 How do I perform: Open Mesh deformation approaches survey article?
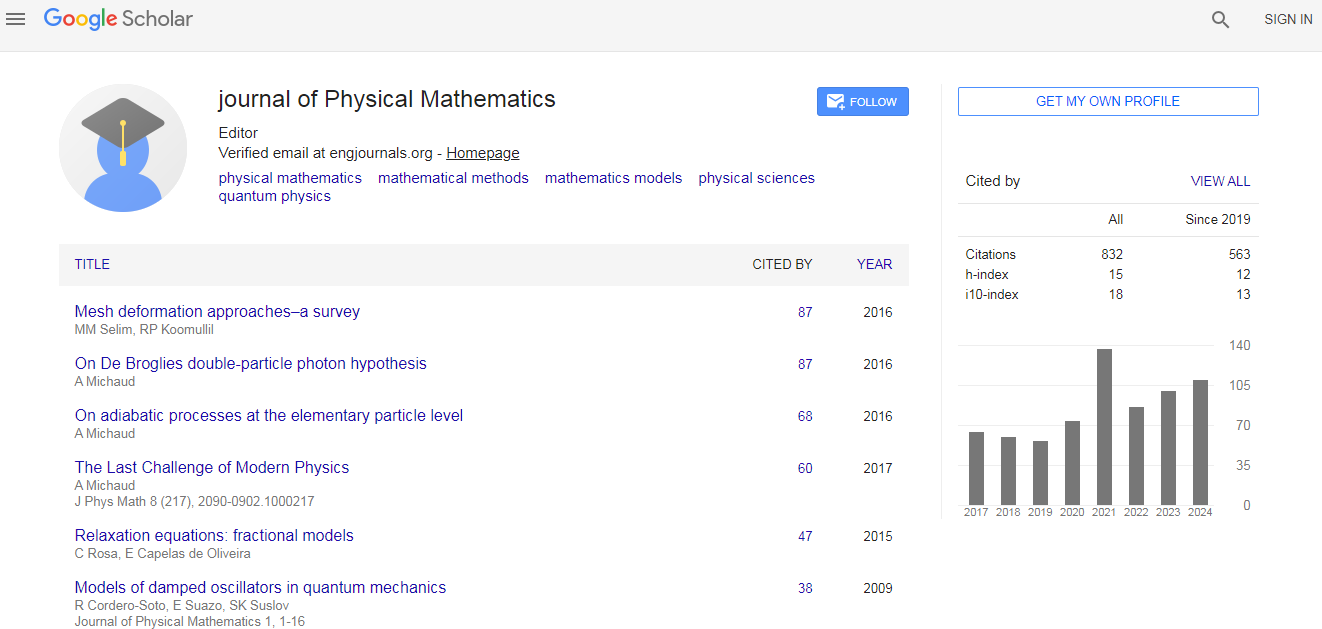[217, 311]
